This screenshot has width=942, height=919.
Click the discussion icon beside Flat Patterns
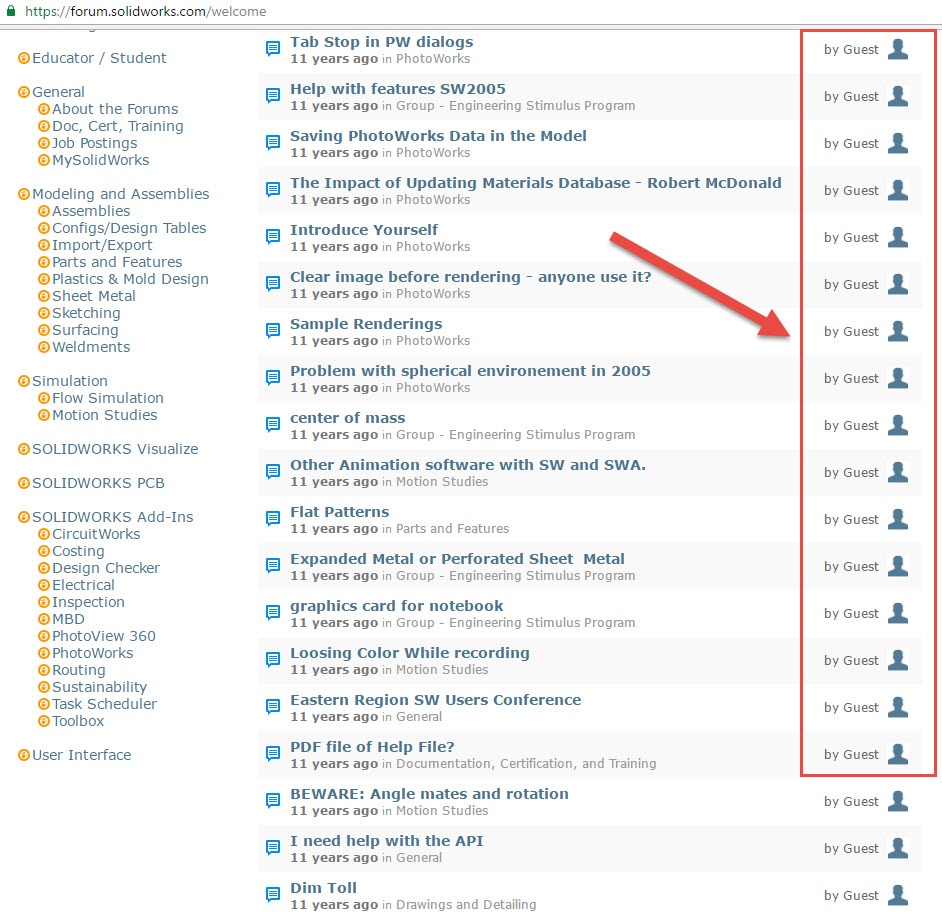click(273, 518)
